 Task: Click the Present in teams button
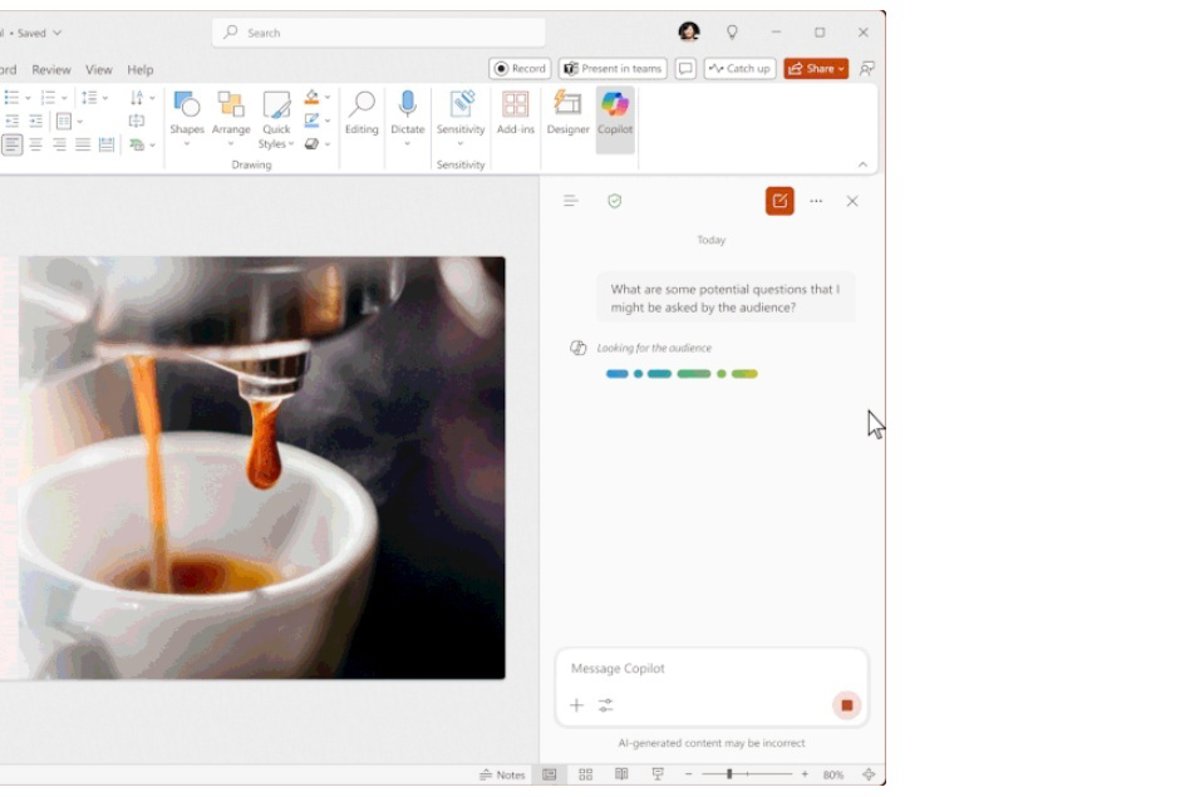[x=612, y=69]
